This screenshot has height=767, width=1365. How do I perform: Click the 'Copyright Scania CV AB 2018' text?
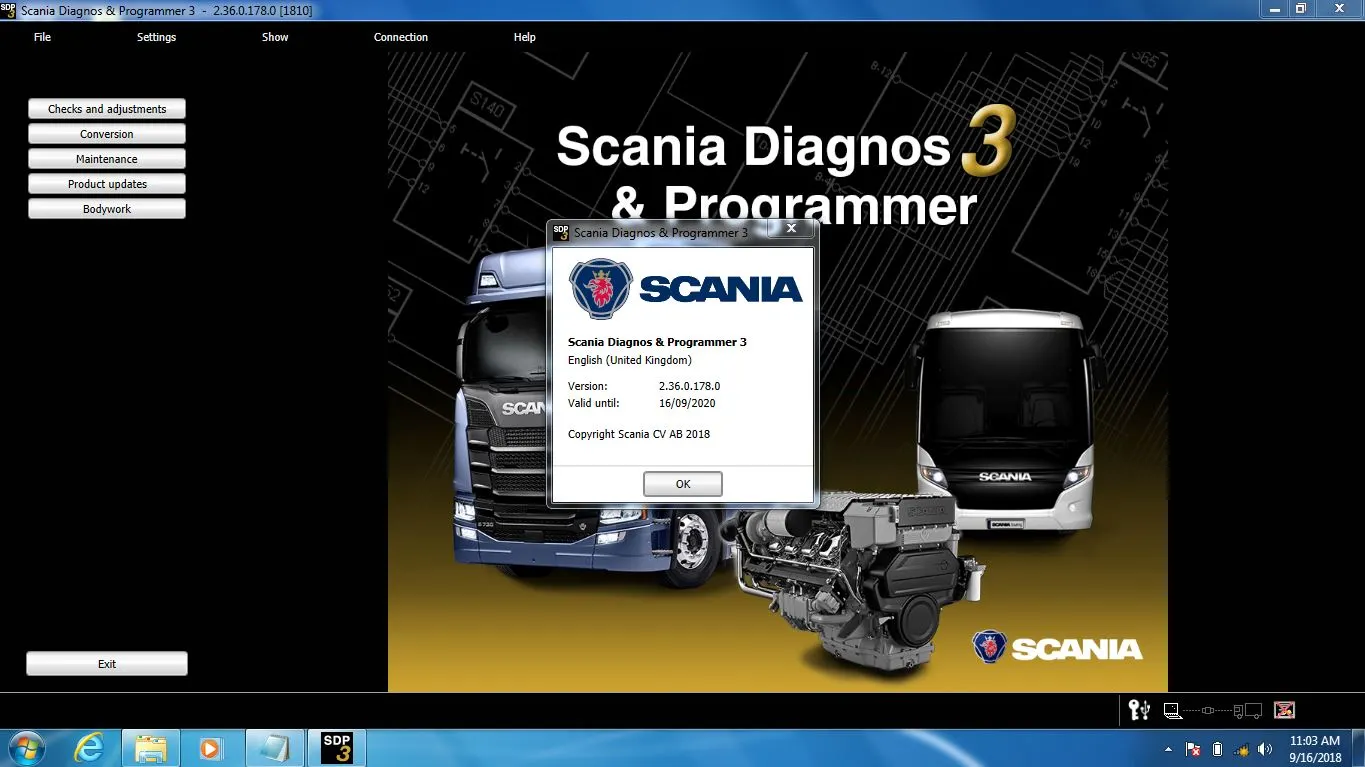[x=639, y=434]
